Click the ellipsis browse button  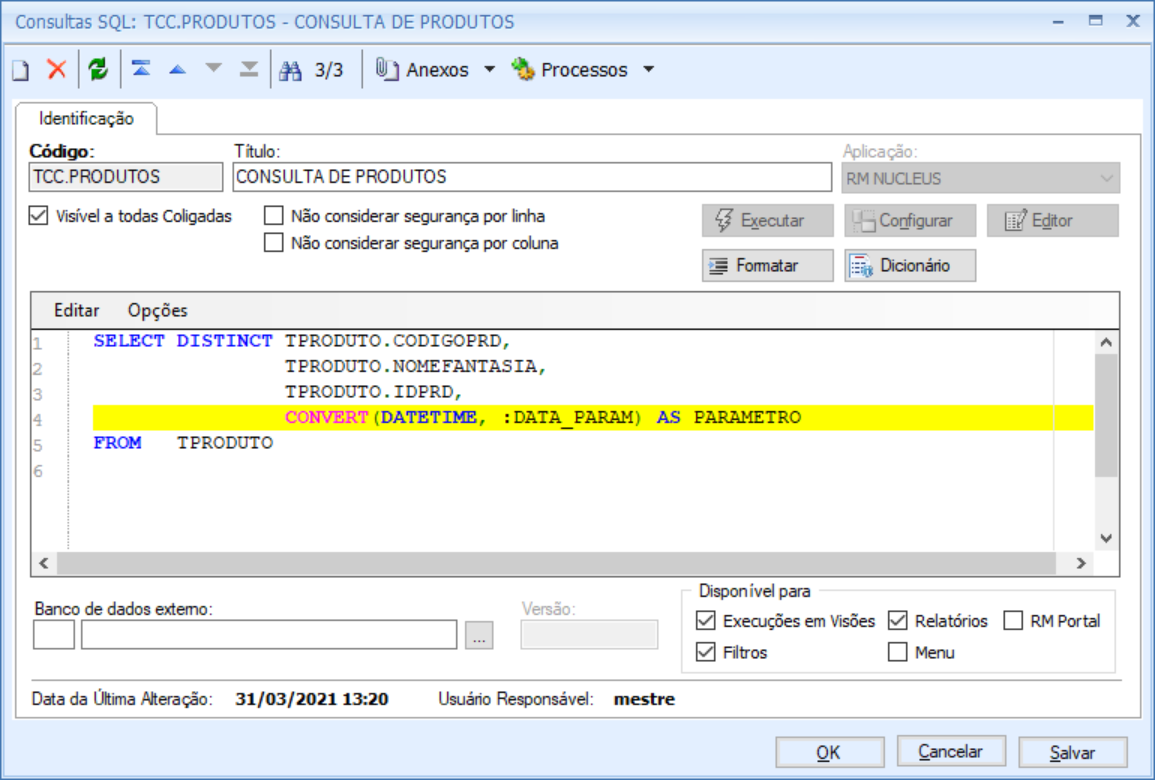479,635
